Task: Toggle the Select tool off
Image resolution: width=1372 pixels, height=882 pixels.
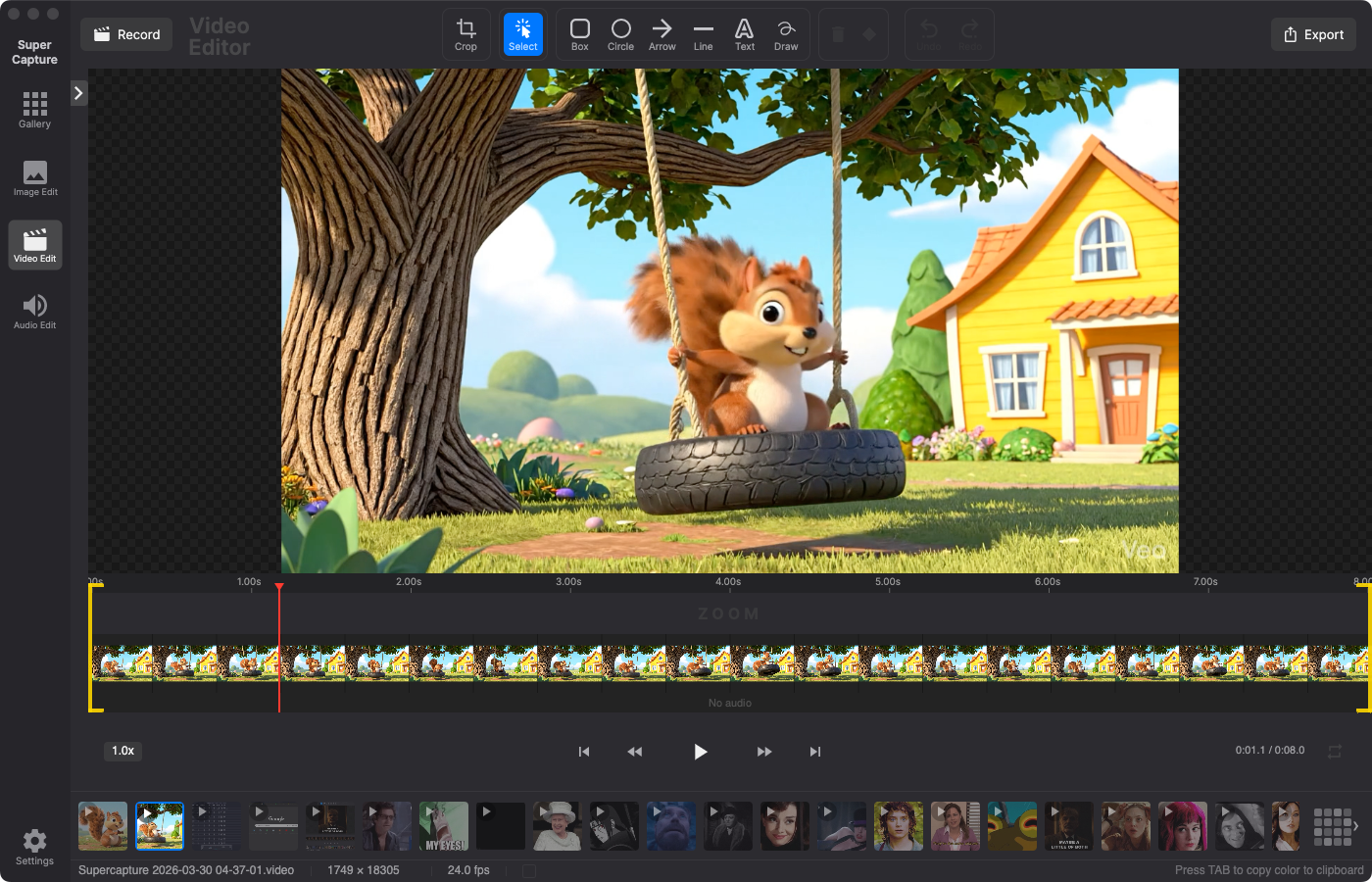Action: point(522,33)
